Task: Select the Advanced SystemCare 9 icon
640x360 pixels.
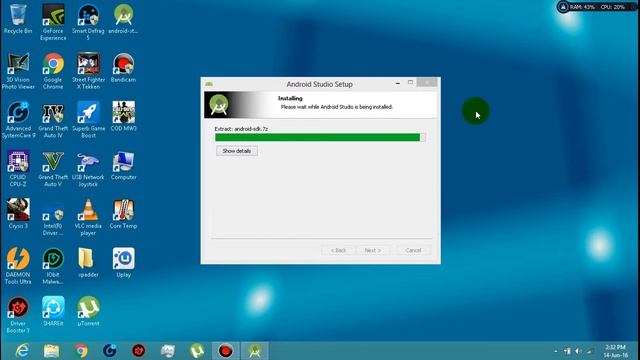Action: point(18,120)
